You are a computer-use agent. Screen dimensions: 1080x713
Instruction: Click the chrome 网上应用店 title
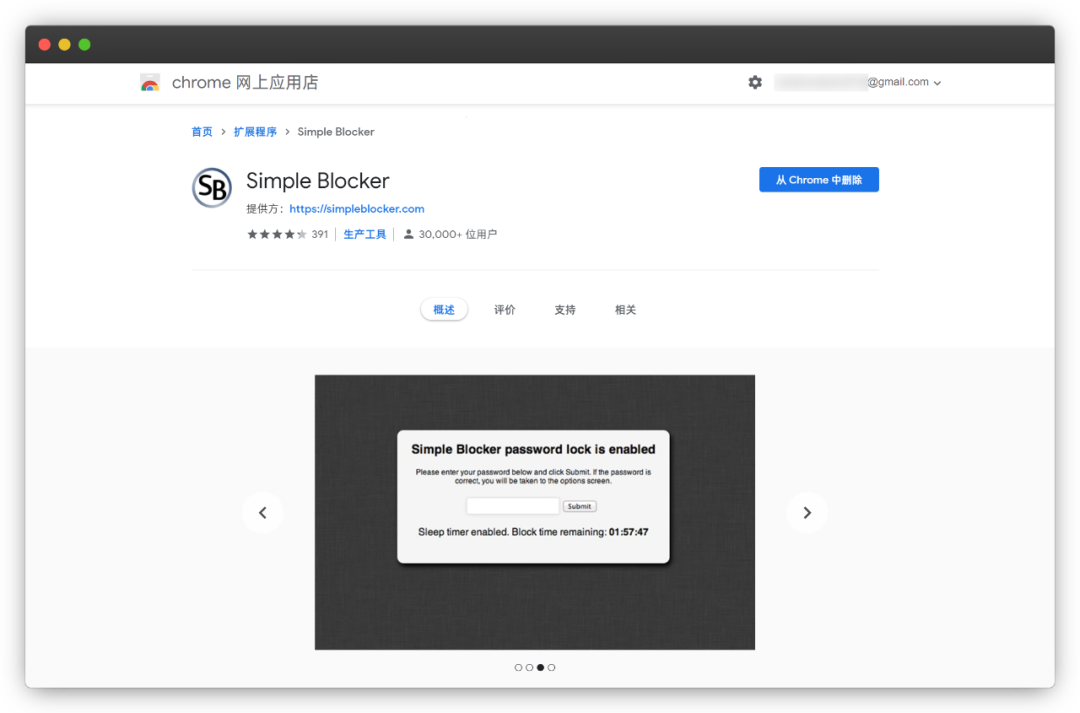click(x=245, y=83)
